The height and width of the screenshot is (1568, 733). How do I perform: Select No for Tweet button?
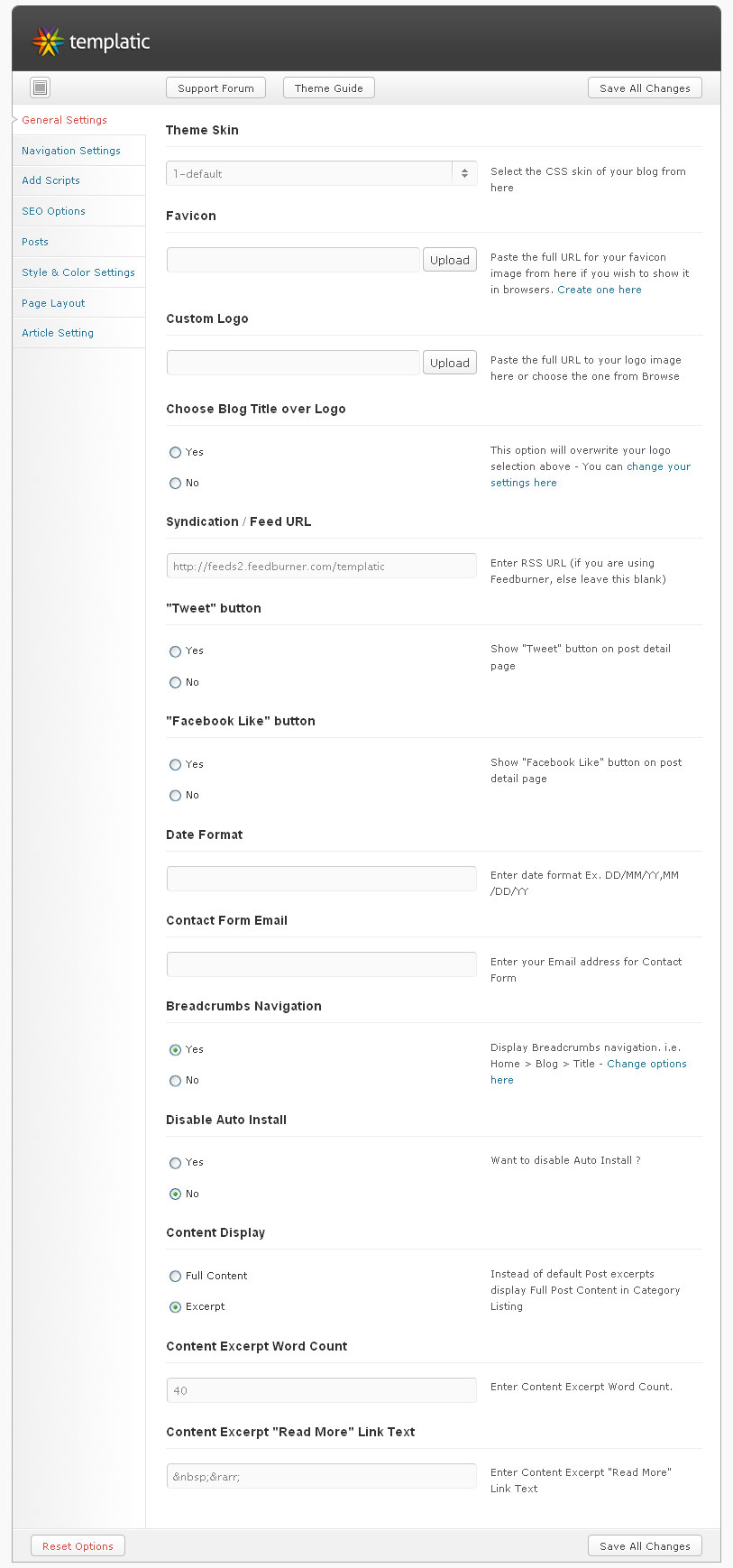175,682
